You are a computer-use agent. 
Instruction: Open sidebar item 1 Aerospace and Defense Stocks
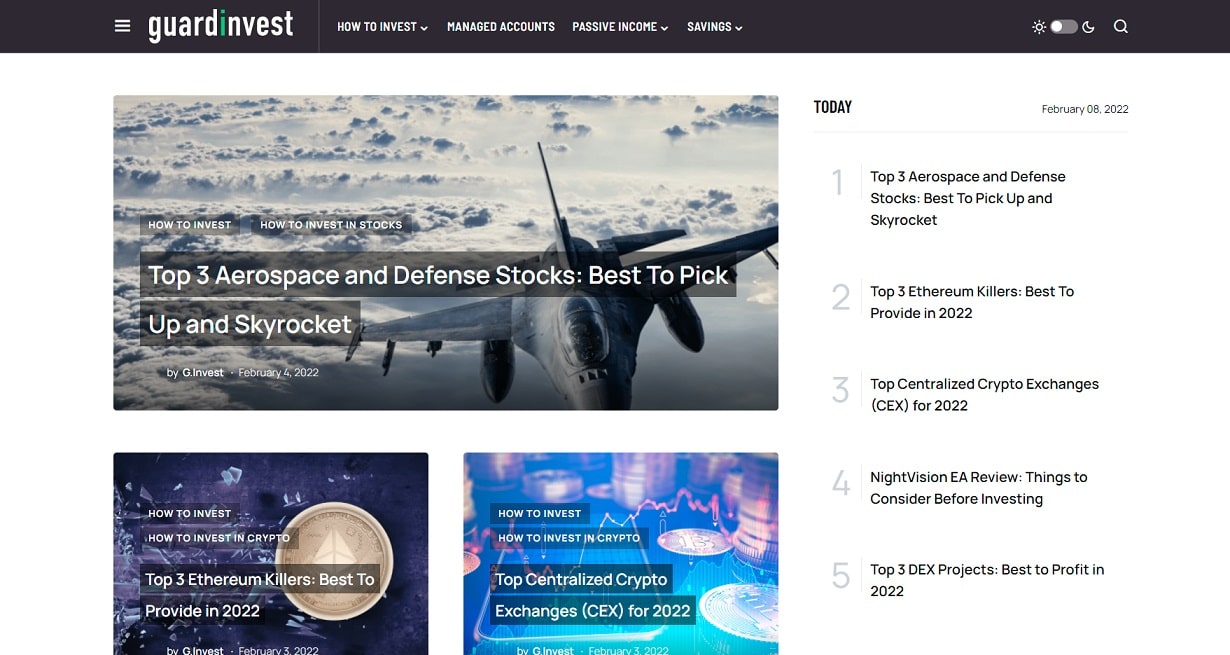click(x=968, y=198)
